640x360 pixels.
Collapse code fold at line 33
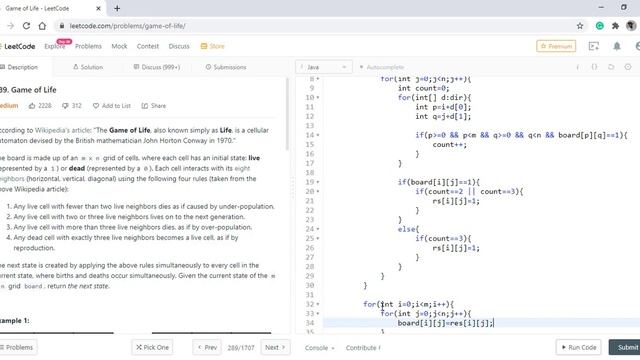318,313
